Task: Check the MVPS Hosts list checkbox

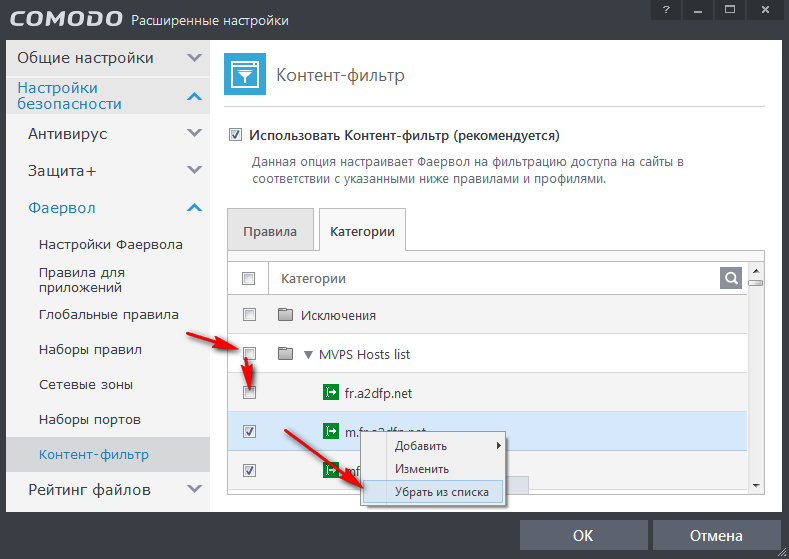Action: [x=249, y=354]
